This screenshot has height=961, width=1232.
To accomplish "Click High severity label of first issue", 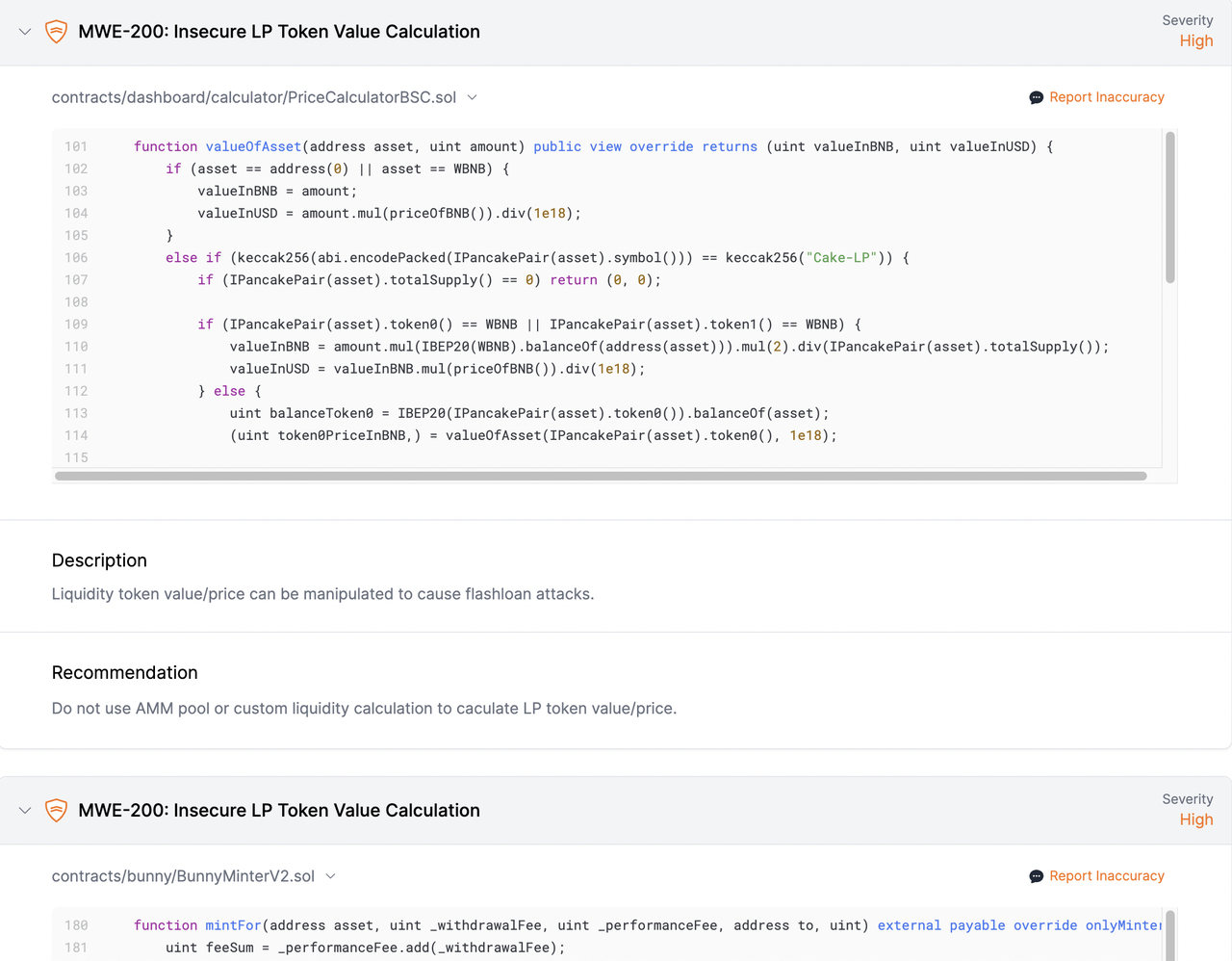I will tap(1196, 41).
